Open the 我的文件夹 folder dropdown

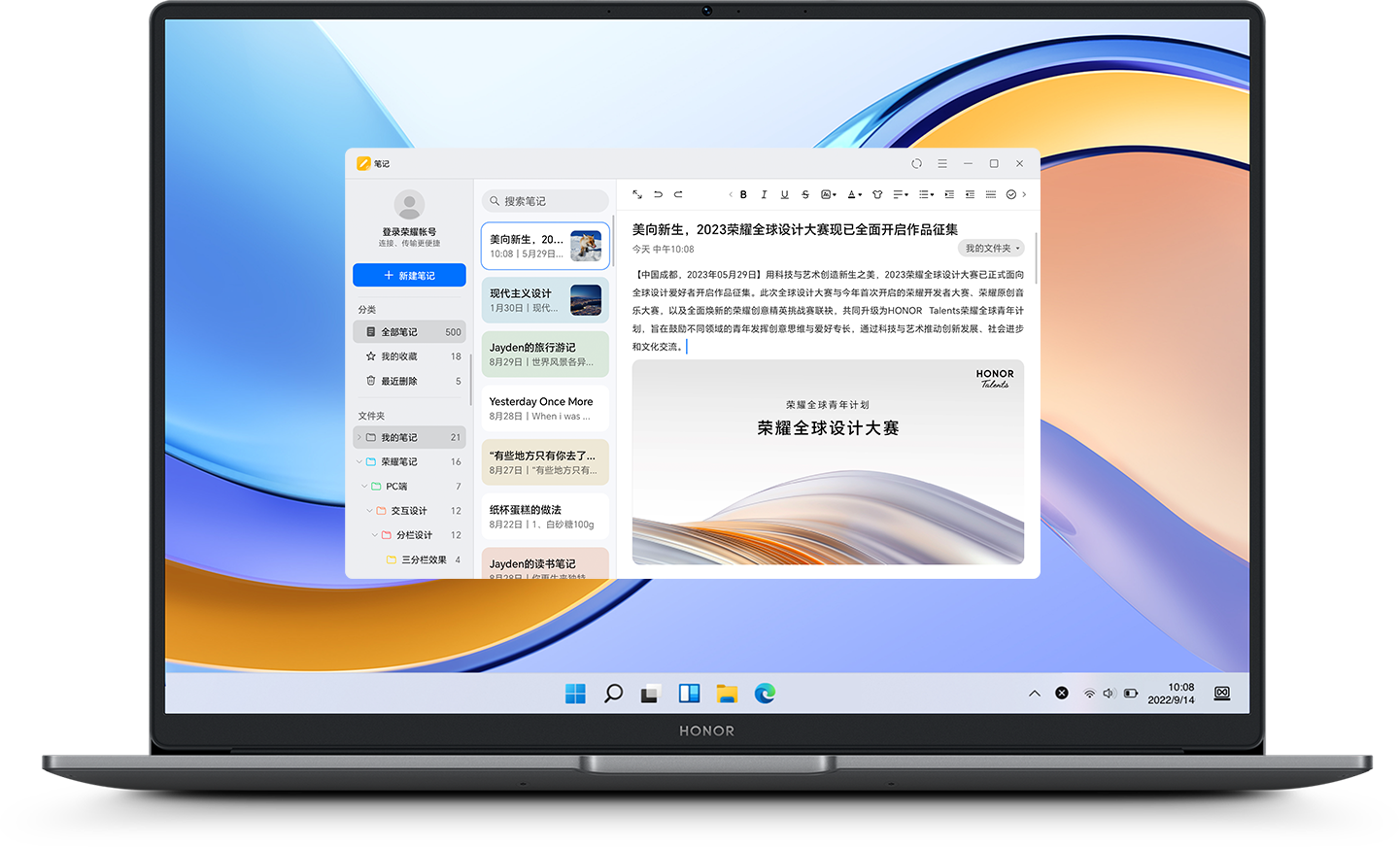(991, 249)
